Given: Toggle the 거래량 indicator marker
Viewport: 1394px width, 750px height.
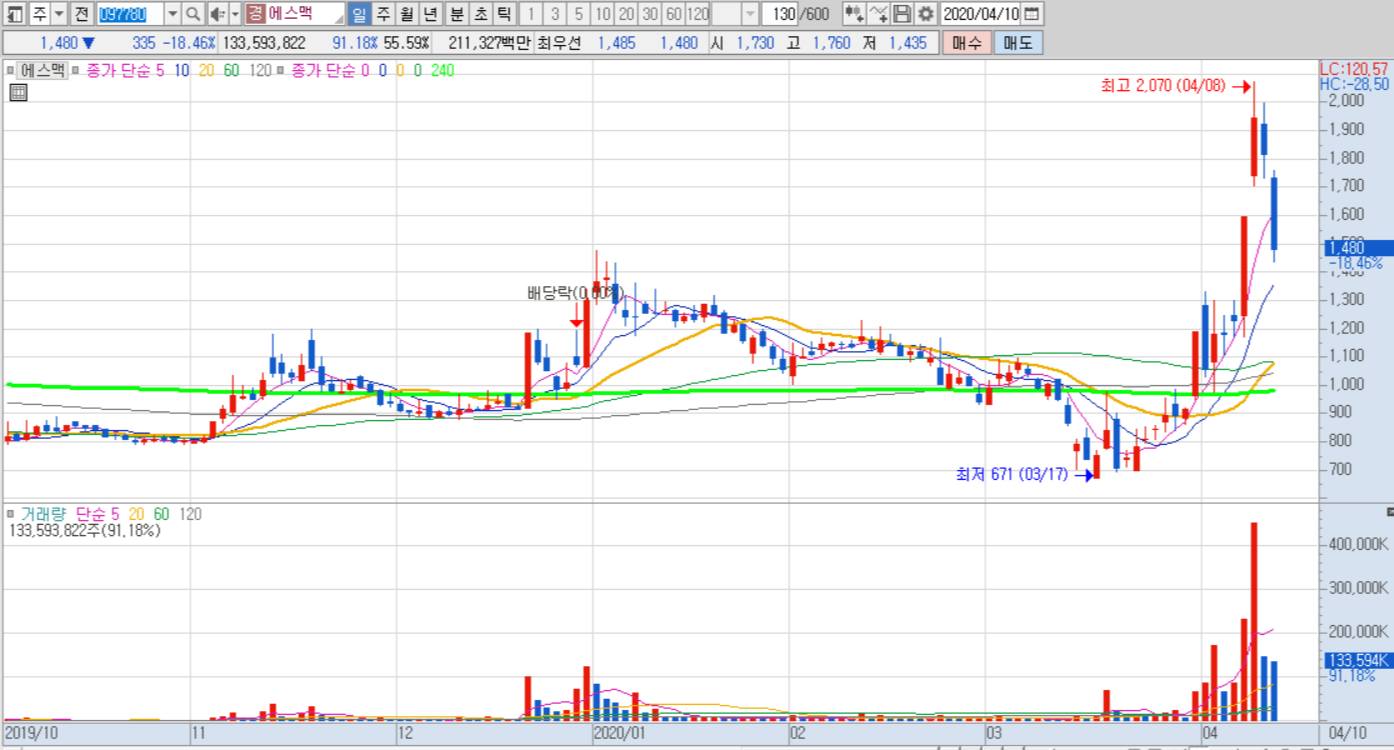Looking at the screenshot, I should (12, 514).
